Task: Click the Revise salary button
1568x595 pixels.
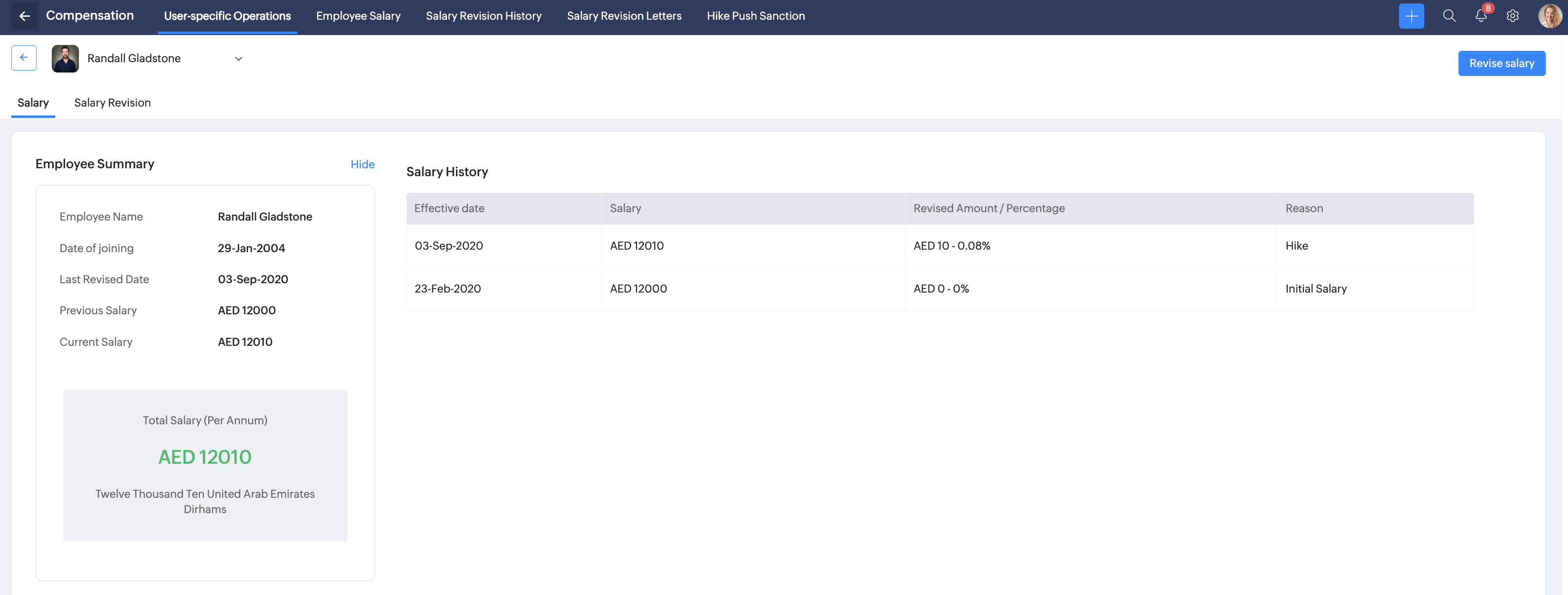Action: click(x=1501, y=63)
